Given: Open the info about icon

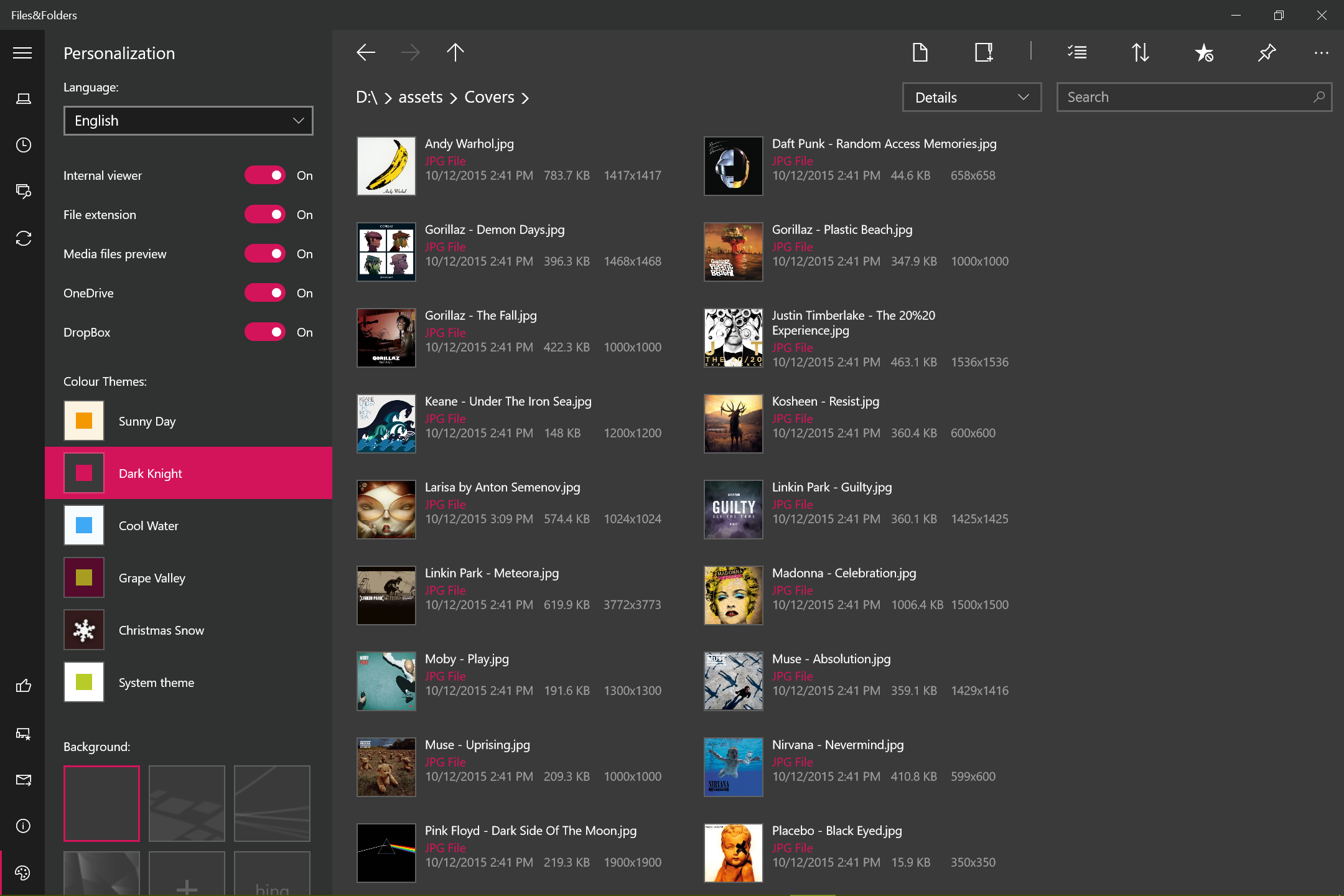Looking at the screenshot, I should point(24,826).
